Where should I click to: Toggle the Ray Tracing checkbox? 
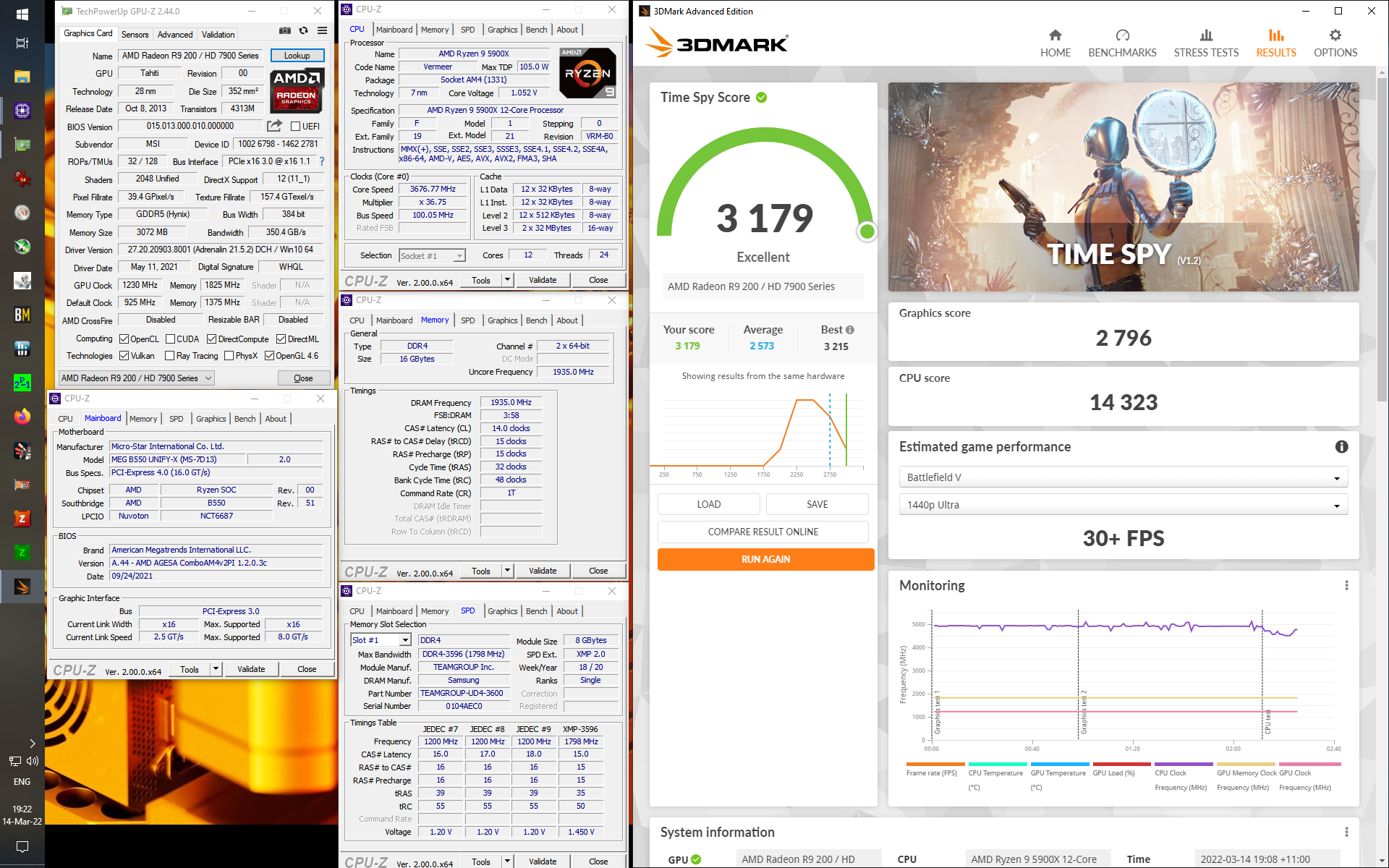[x=169, y=356]
